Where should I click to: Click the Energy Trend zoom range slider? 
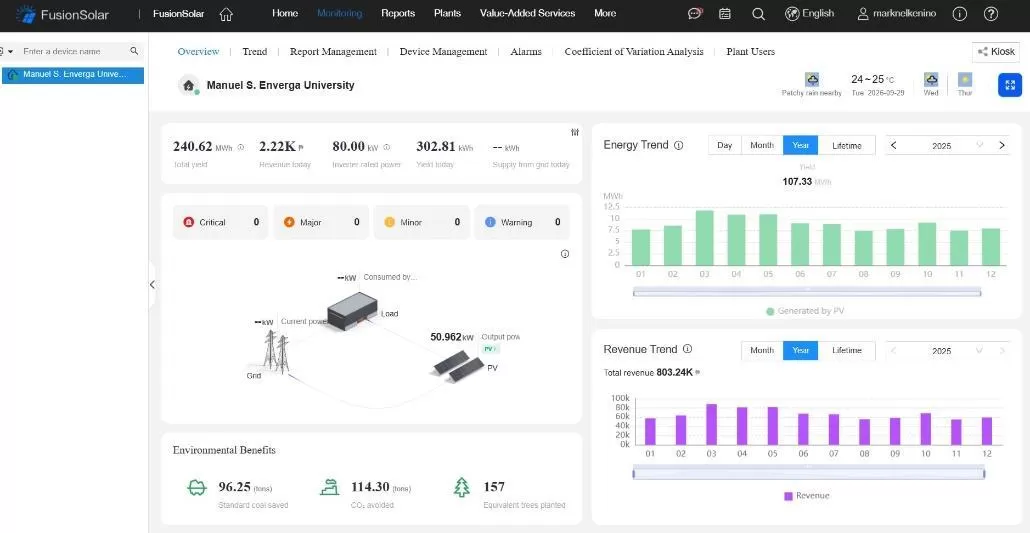coord(807,292)
